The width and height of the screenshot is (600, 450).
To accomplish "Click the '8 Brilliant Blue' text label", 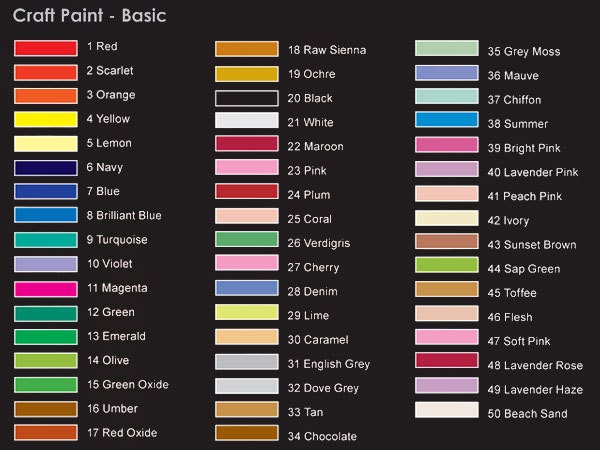I will click(x=124, y=215).
